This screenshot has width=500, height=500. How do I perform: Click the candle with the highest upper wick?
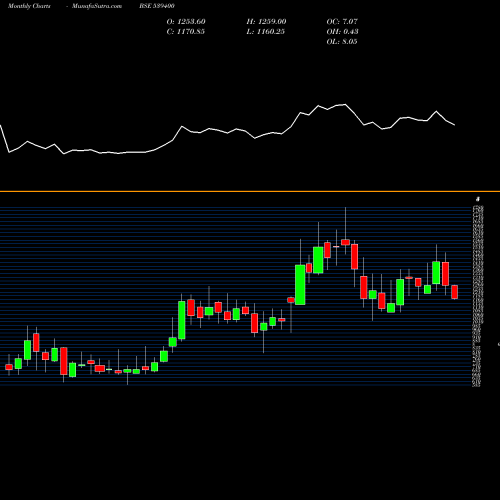click(345, 242)
